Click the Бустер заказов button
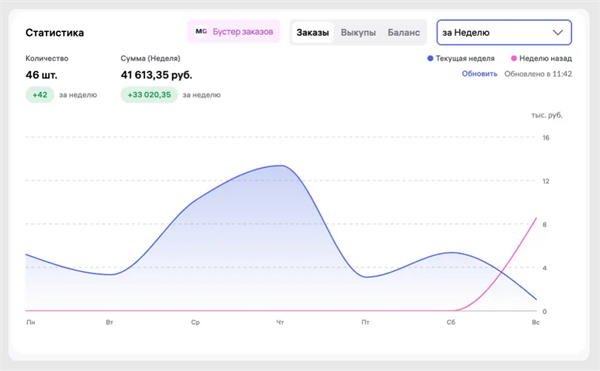Viewport: 600px width, 371px height. 234,31
